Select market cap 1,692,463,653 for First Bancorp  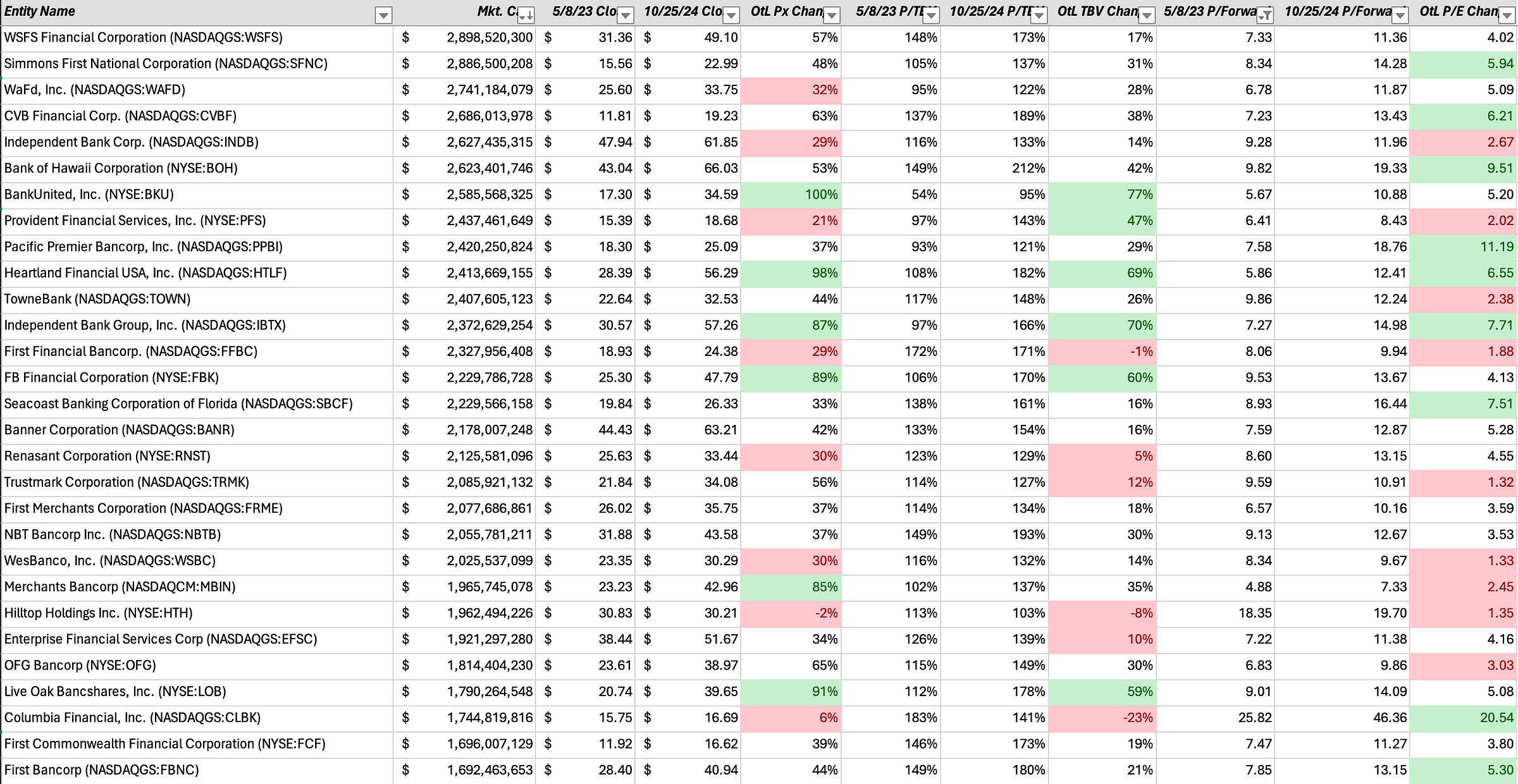tap(464, 770)
